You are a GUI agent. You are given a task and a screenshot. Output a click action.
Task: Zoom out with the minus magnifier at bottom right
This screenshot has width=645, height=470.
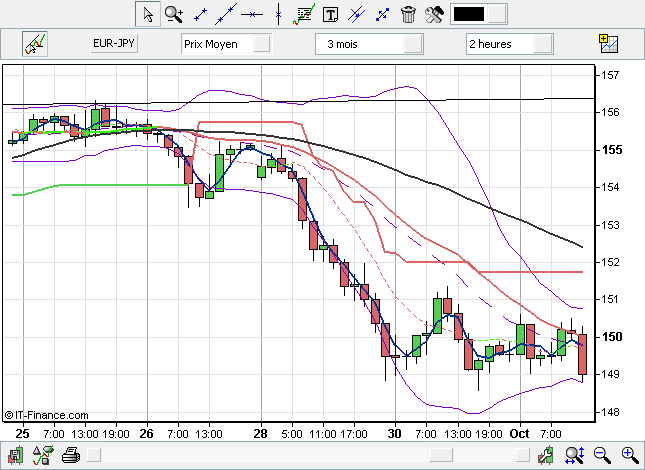click(x=602, y=456)
